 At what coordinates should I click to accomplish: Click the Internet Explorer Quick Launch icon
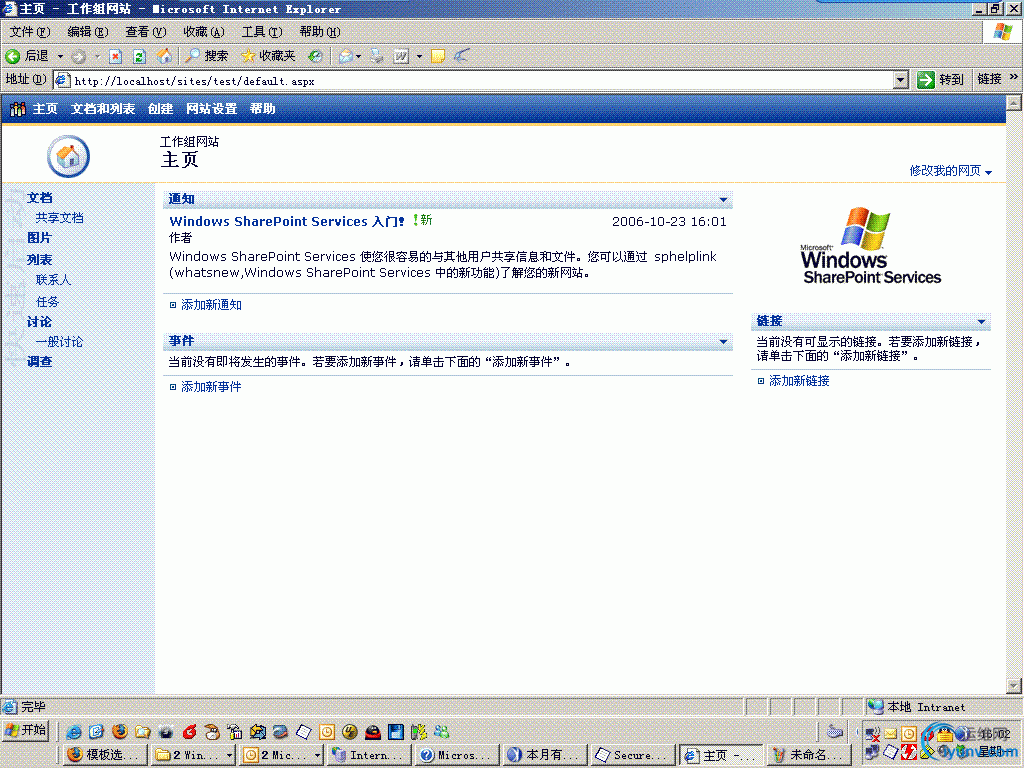pos(74,732)
